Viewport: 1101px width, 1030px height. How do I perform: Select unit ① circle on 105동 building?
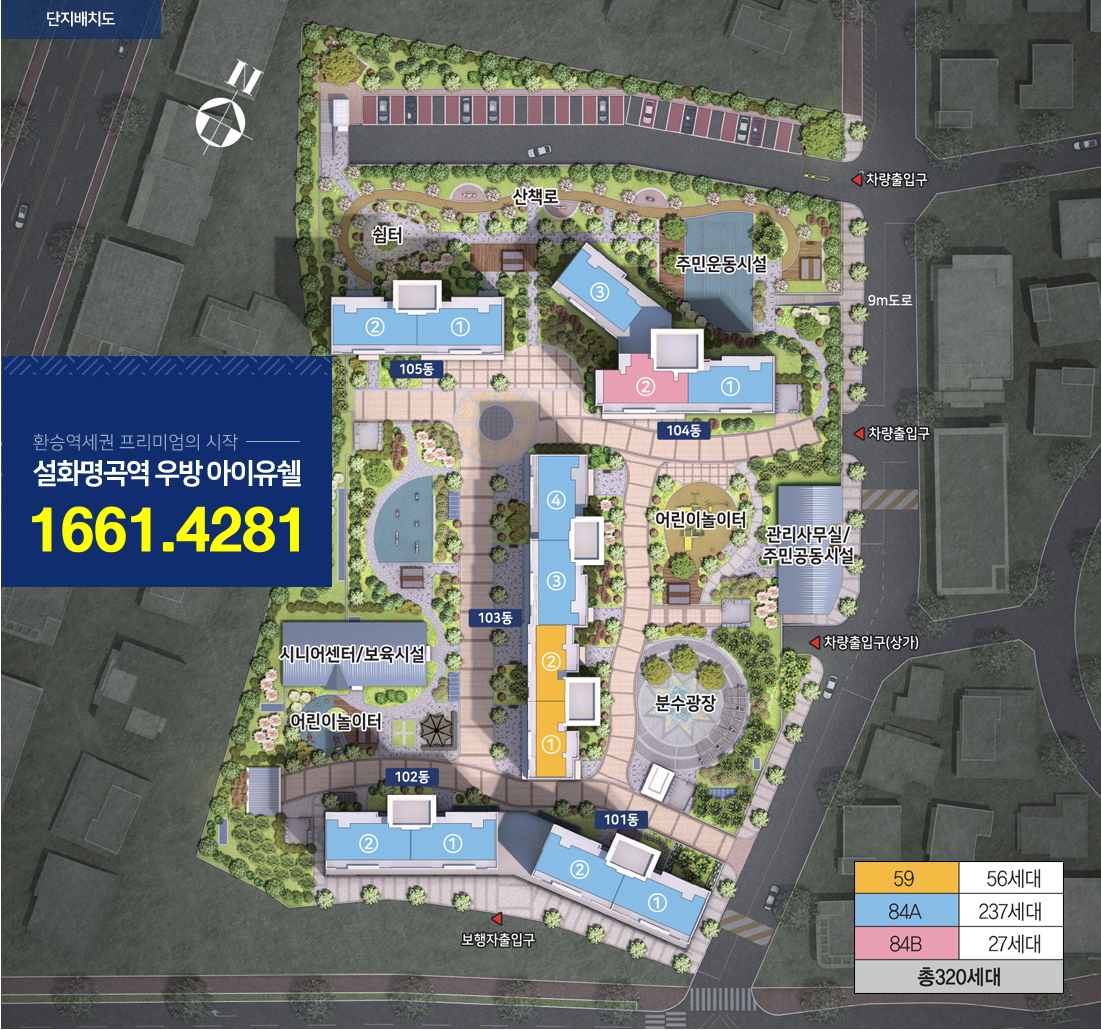click(460, 326)
